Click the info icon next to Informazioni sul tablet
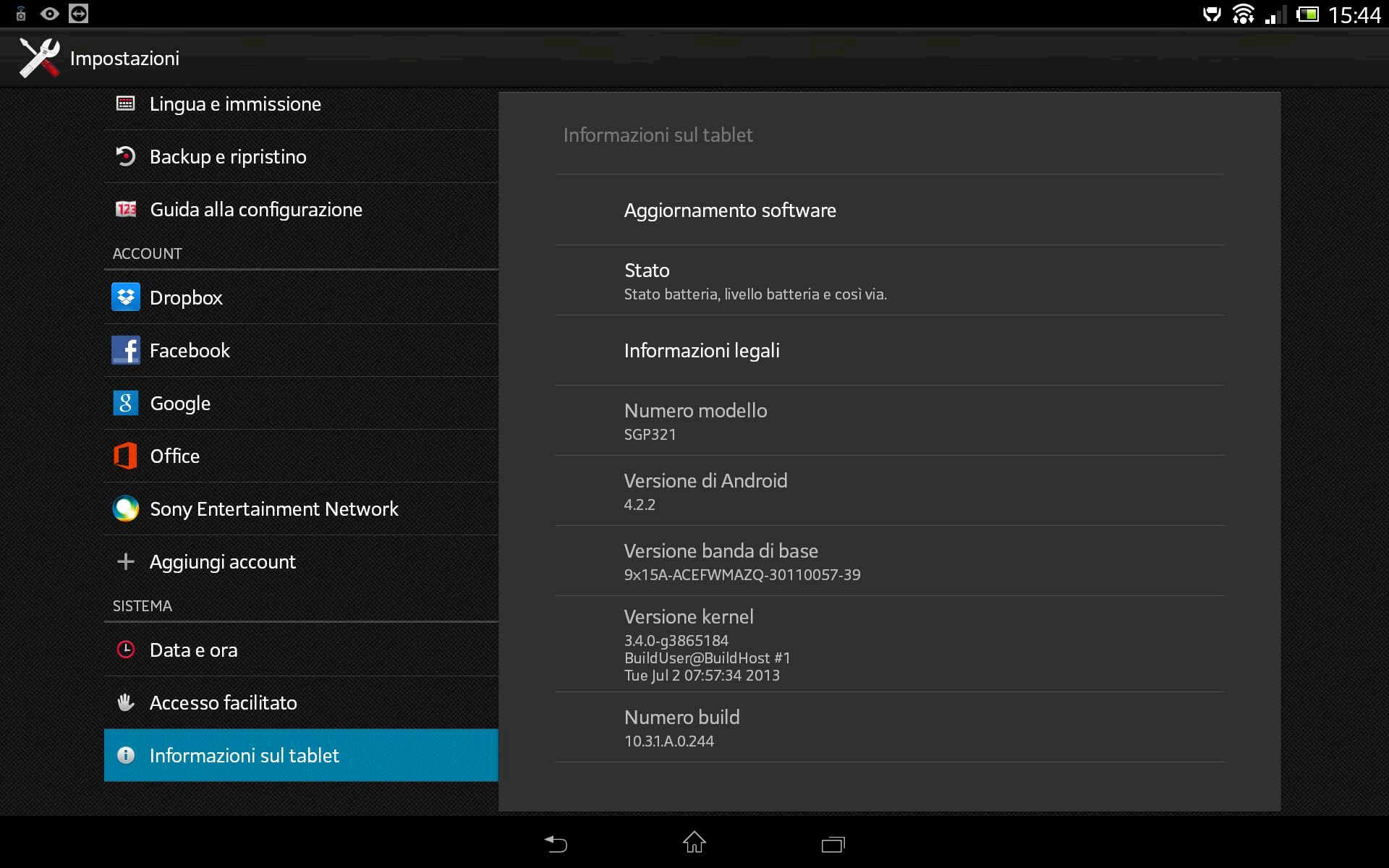 point(126,755)
